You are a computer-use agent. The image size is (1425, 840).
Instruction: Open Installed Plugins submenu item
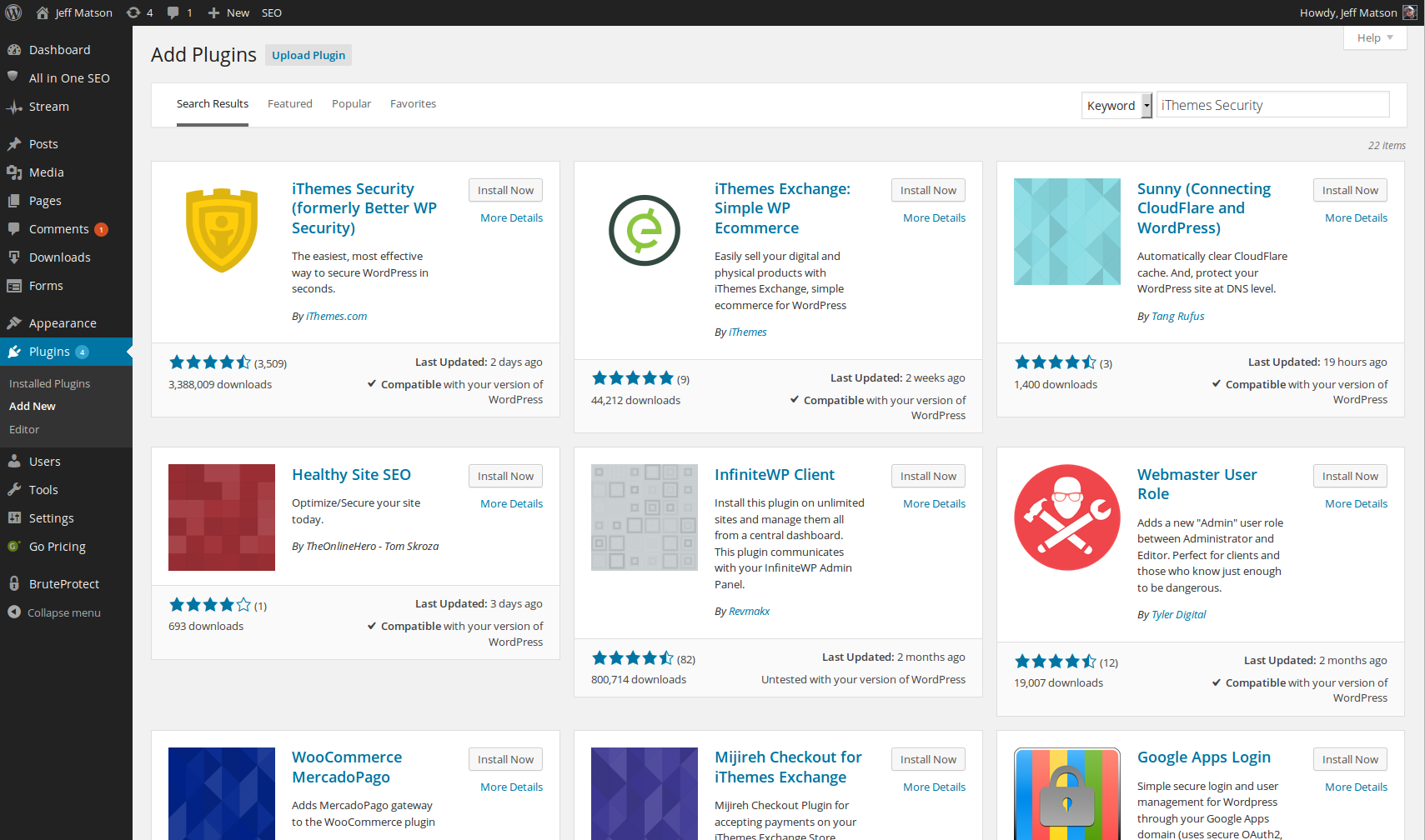pos(49,384)
